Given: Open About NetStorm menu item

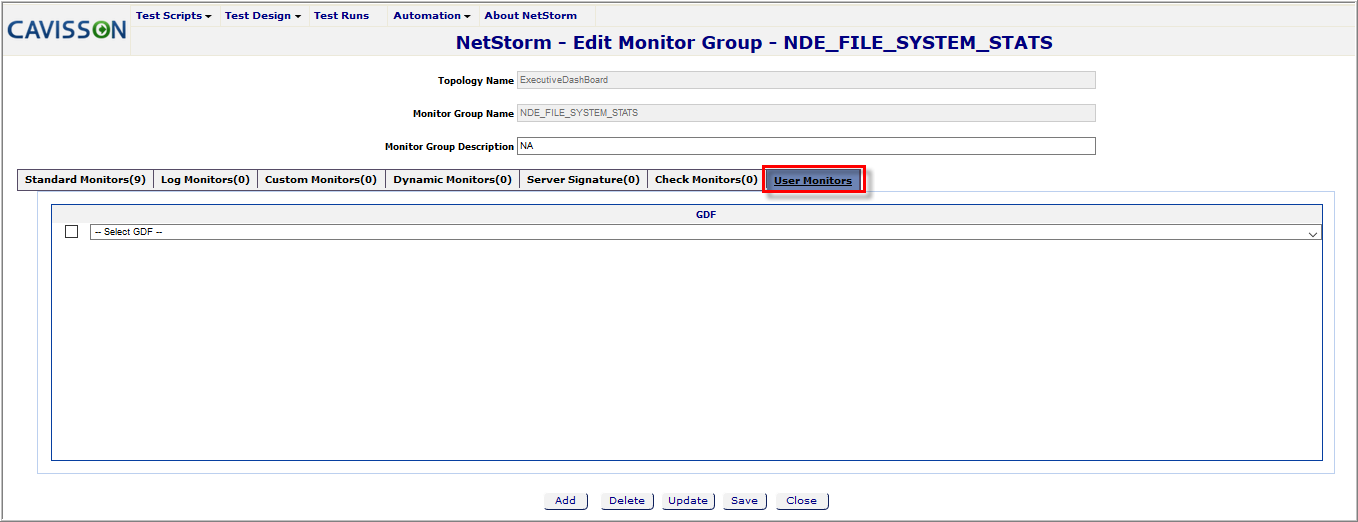Looking at the screenshot, I should (x=530, y=16).
